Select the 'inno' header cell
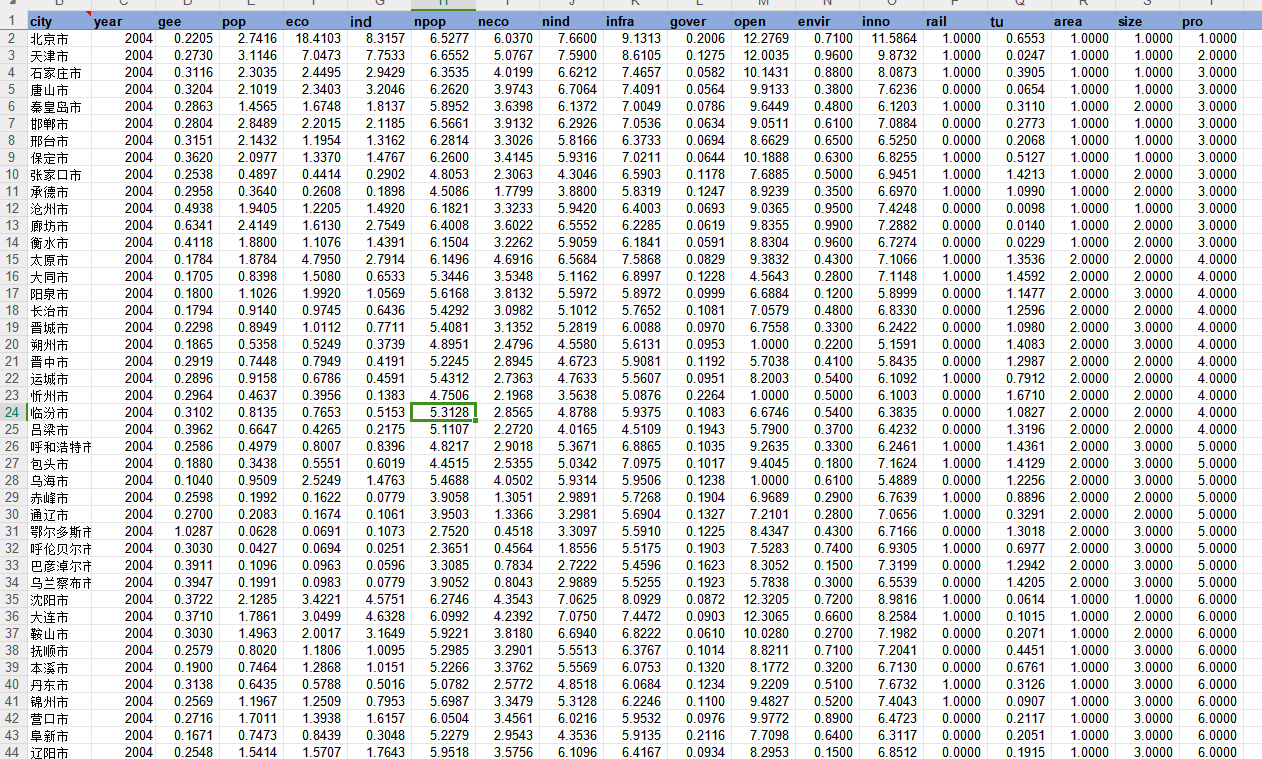Image resolution: width=1262 pixels, height=759 pixels. coord(891,22)
